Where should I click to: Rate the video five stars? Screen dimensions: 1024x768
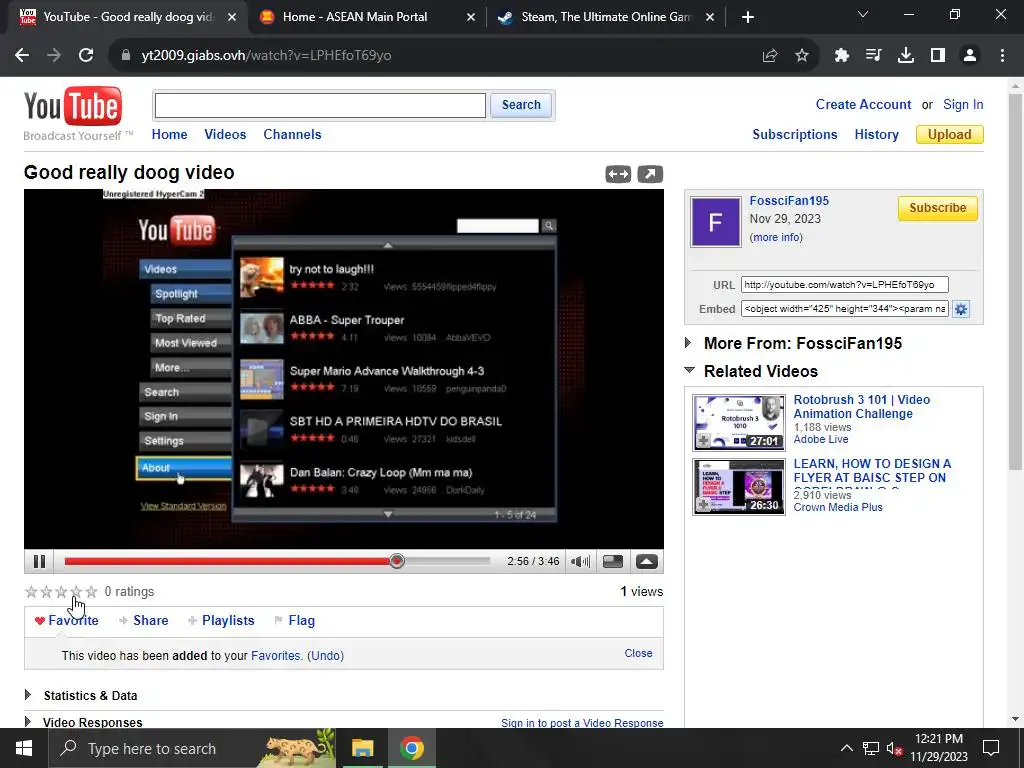pos(91,592)
